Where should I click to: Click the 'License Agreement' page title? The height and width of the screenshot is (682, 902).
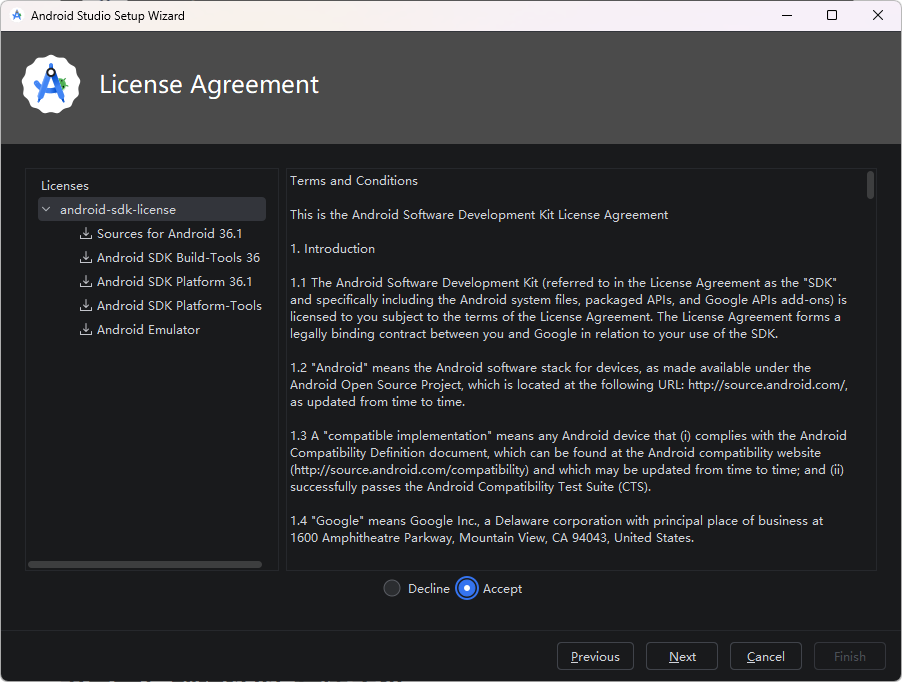click(209, 85)
